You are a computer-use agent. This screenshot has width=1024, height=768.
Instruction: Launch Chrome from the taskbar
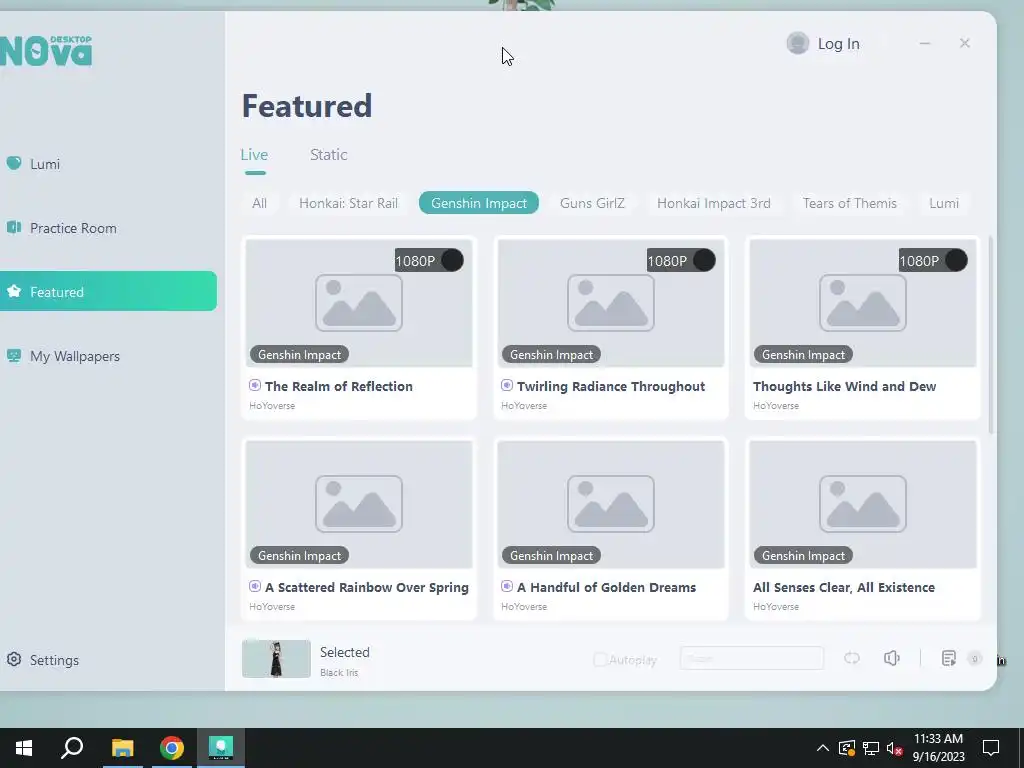click(172, 748)
